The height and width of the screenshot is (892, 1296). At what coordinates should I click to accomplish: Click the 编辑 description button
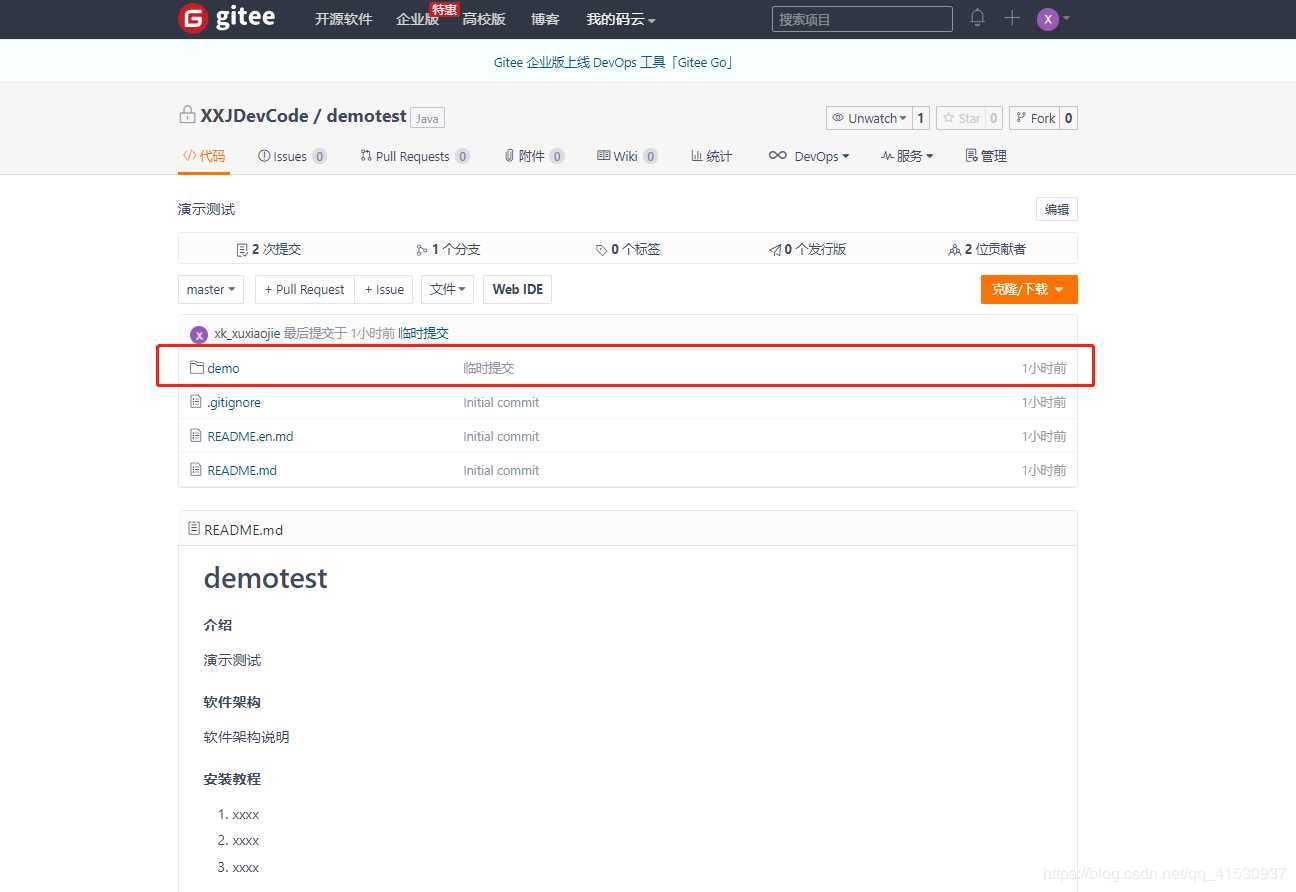point(1057,209)
